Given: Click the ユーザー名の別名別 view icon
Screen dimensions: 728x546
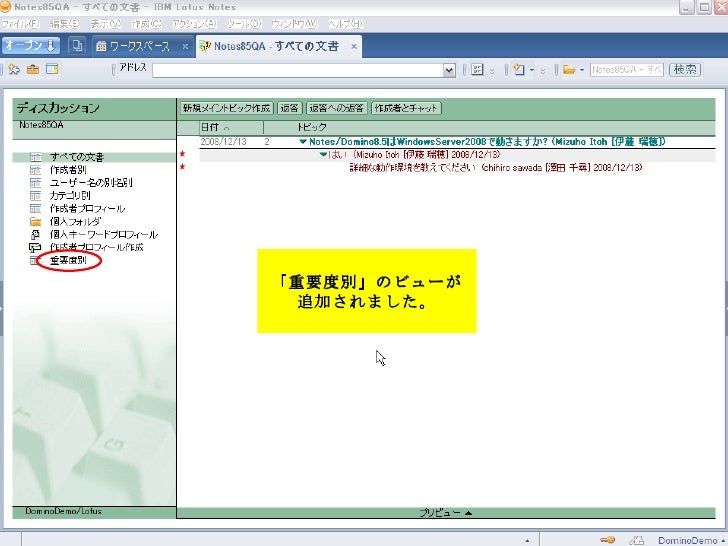Looking at the screenshot, I should (36, 183).
